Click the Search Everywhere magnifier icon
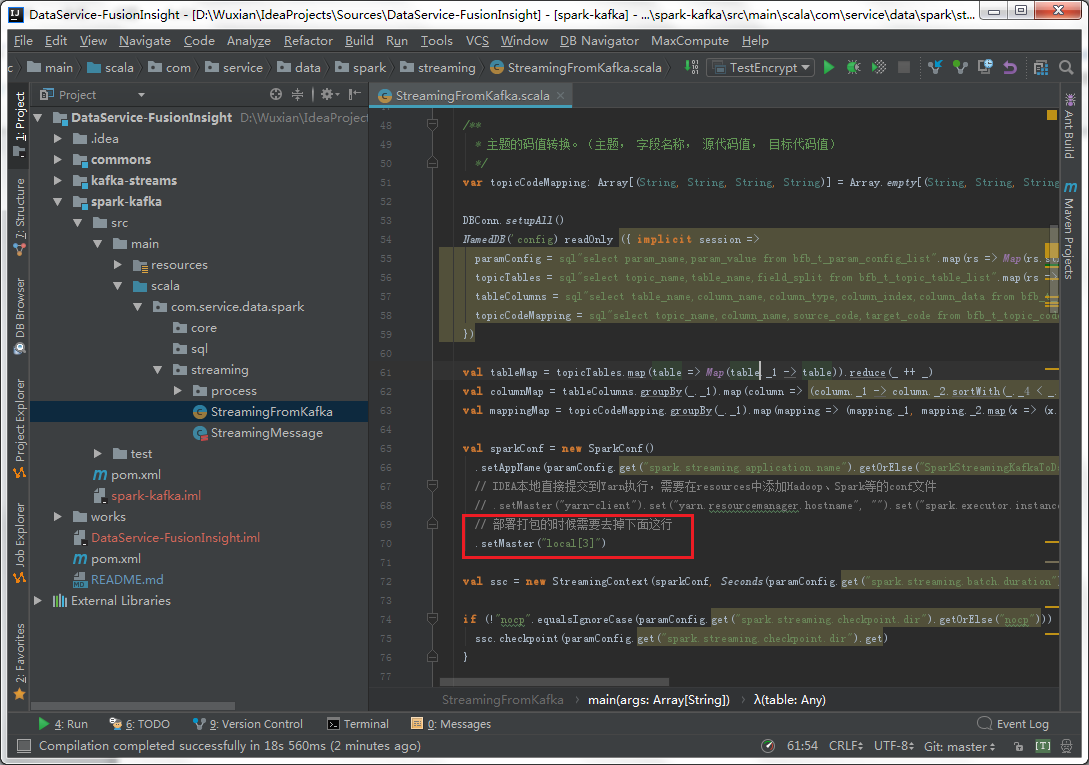 pos(1066,67)
